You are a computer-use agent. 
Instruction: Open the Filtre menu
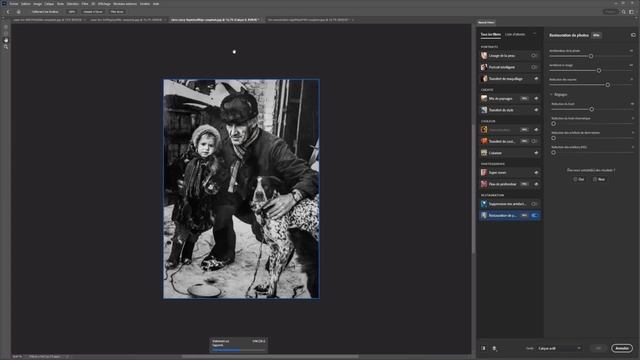coord(85,4)
